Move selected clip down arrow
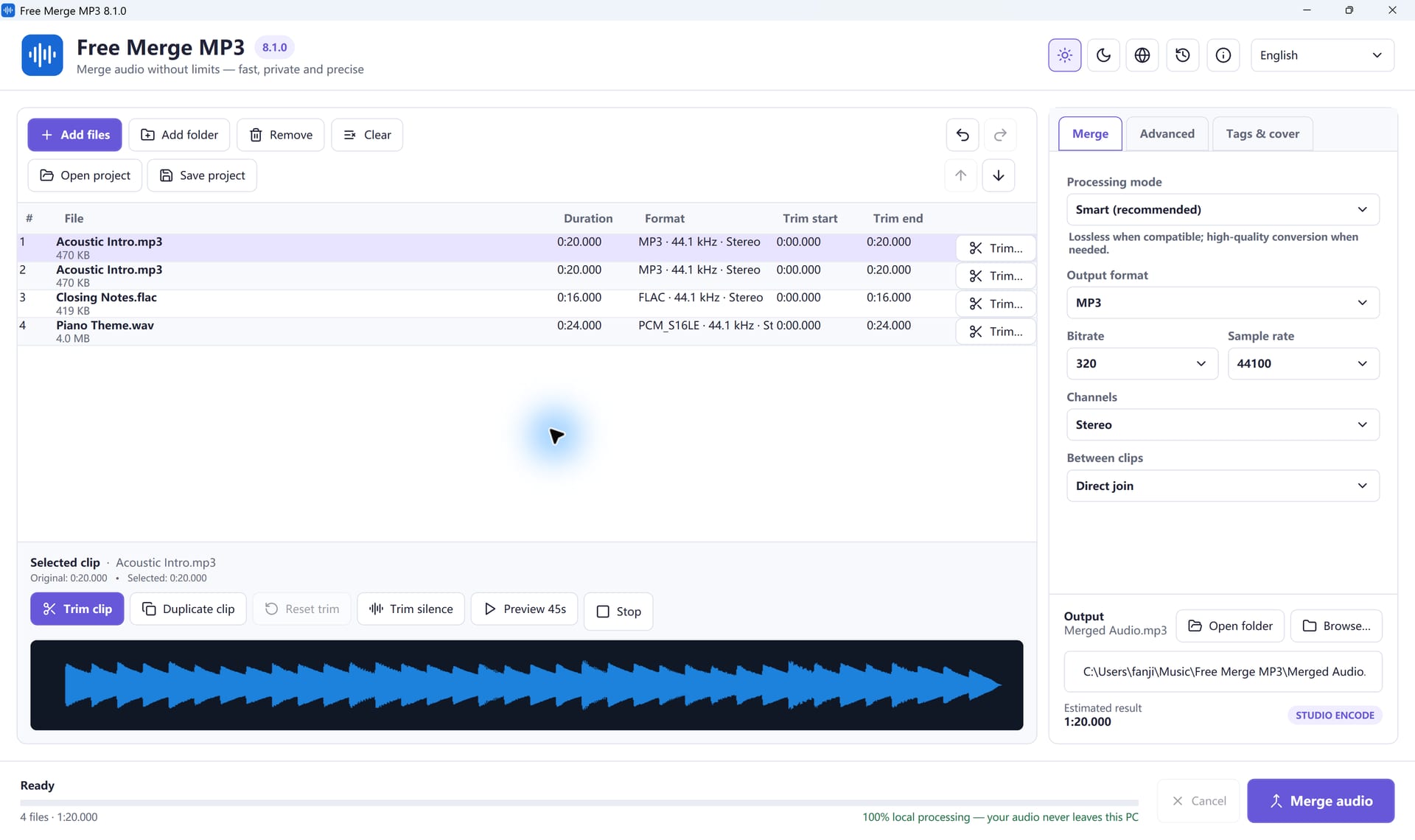 [x=999, y=175]
